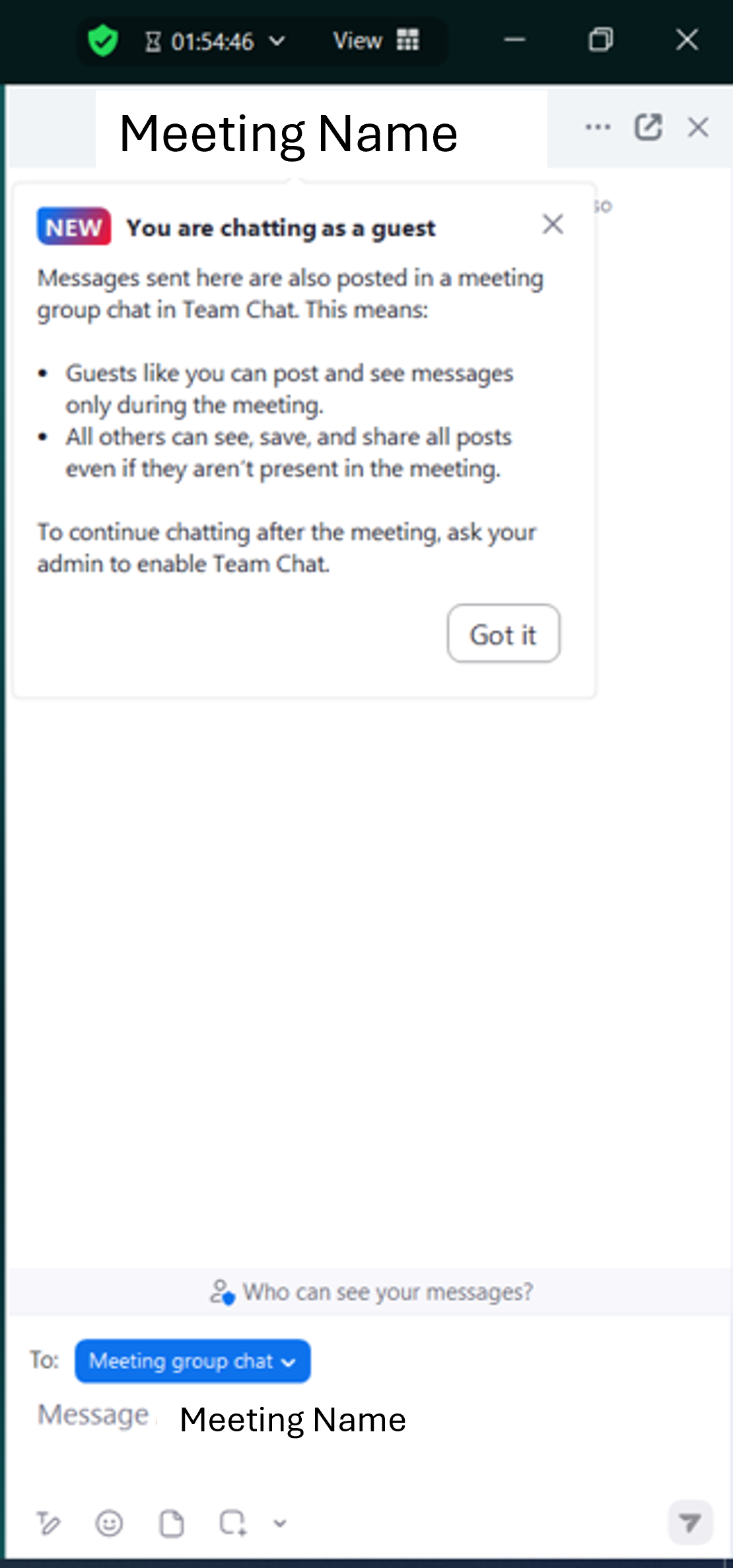The height and width of the screenshot is (1568, 733).
Task: Open the emoji picker
Action: pyautogui.click(x=109, y=1523)
